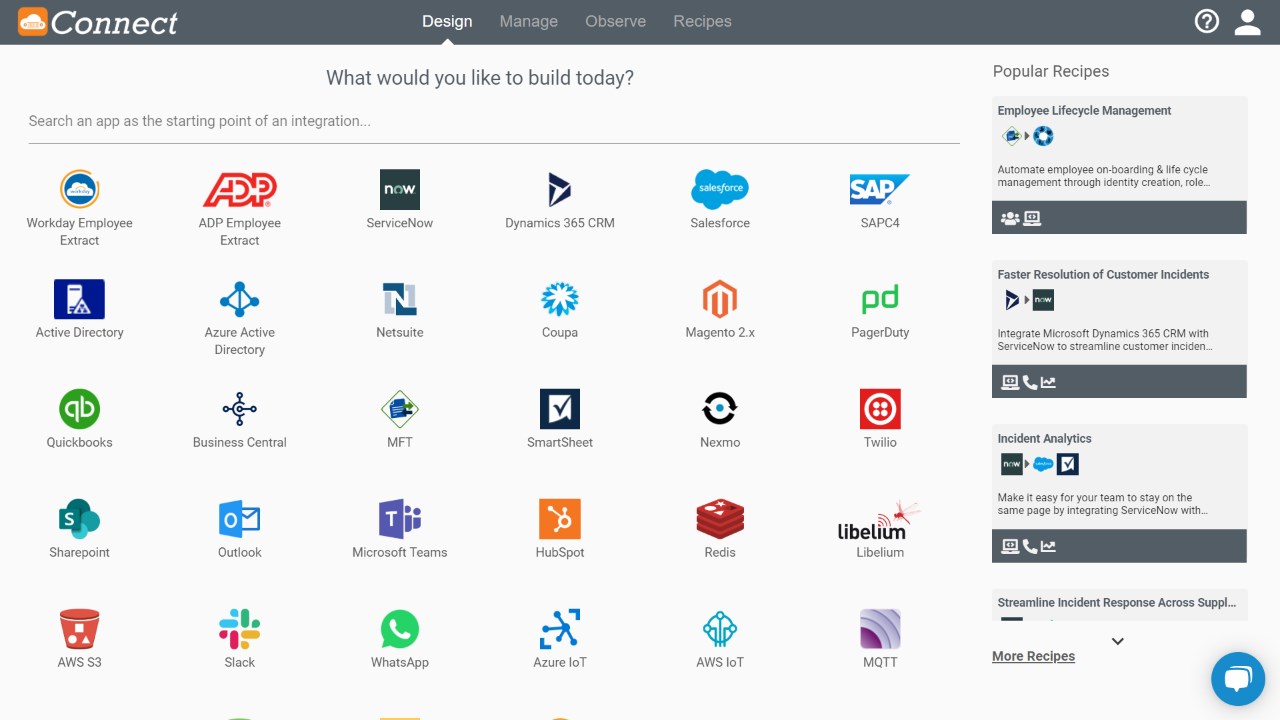The image size is (1280, 720).
Task: Choose the MFT app icon
Action: (399, 409)
